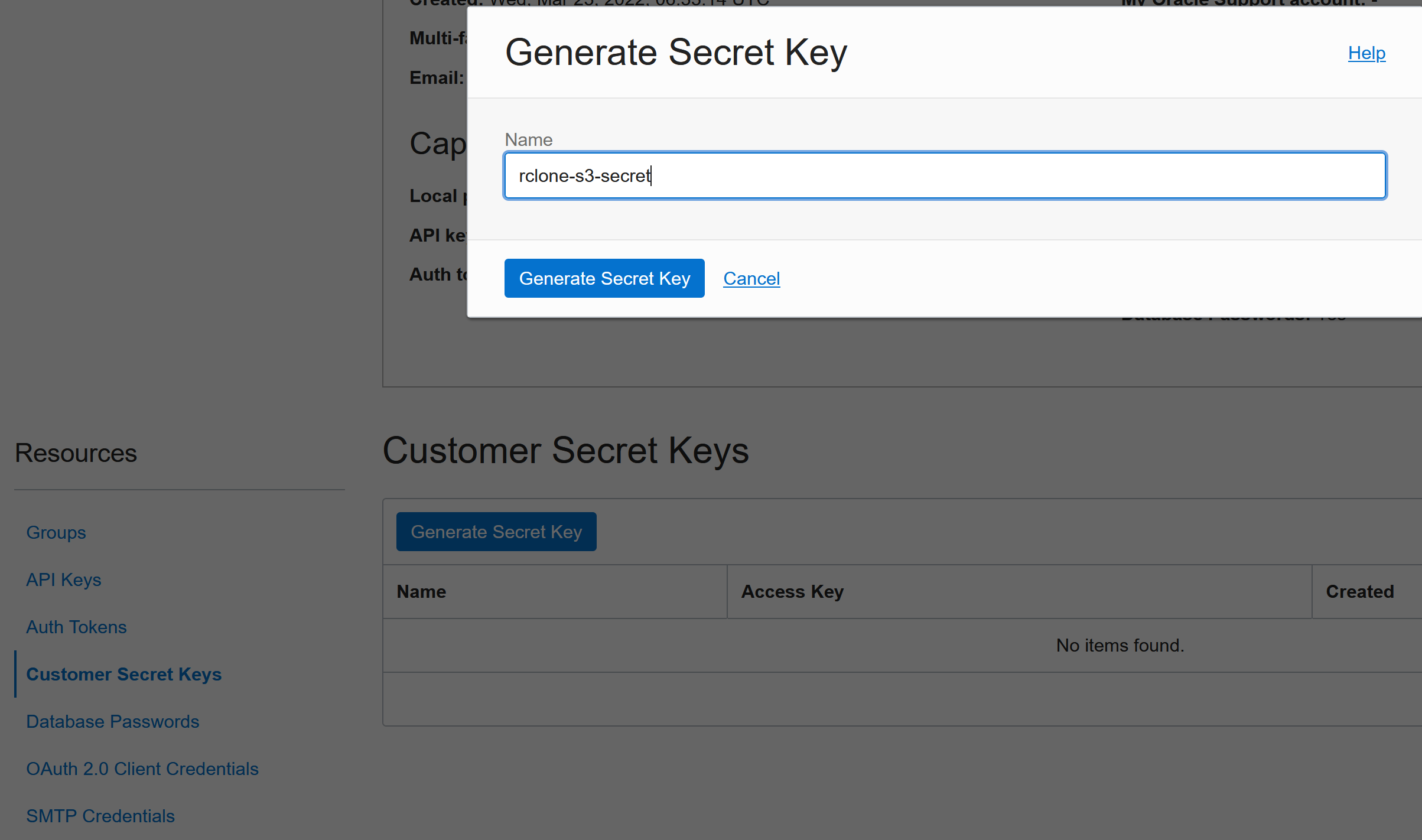
Task: Open Database Passwords in Resources sidebar
Action: coord(113,721)
